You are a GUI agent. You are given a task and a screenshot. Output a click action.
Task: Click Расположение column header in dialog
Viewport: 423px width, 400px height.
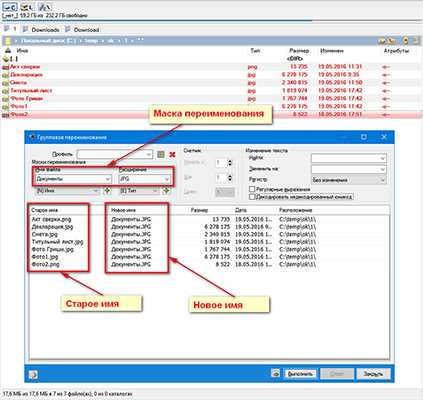295,210
